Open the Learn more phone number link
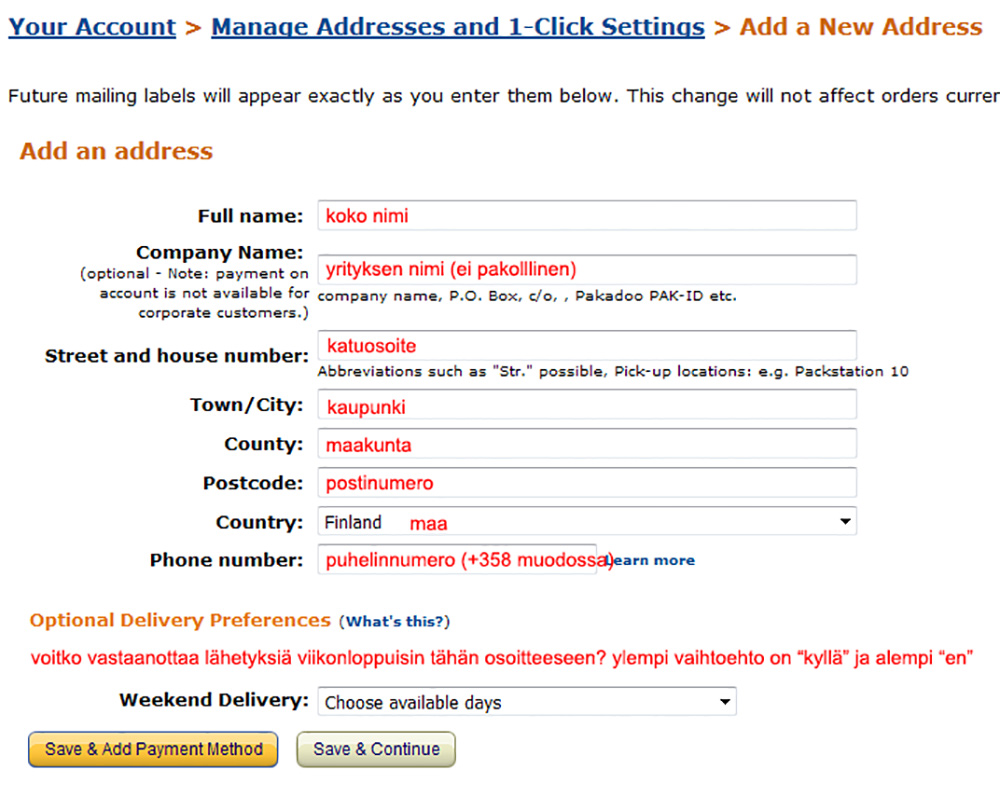 coord(651,560)
